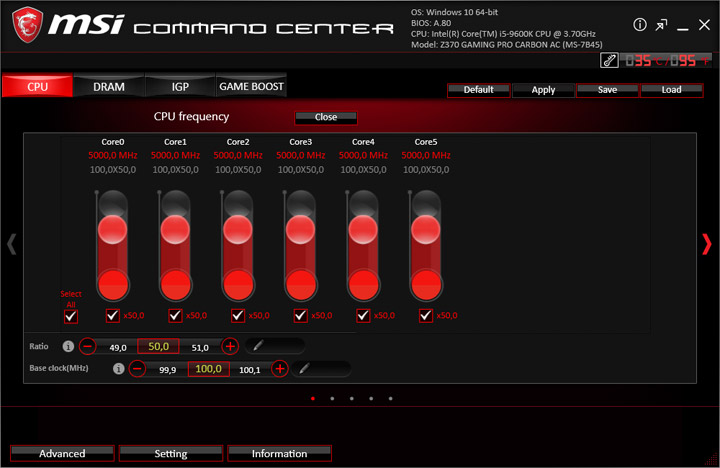Screen dimensions: 720x468
Task: Uncheck the Core2 x50,0 checkbox
Action: coord(238,316)
